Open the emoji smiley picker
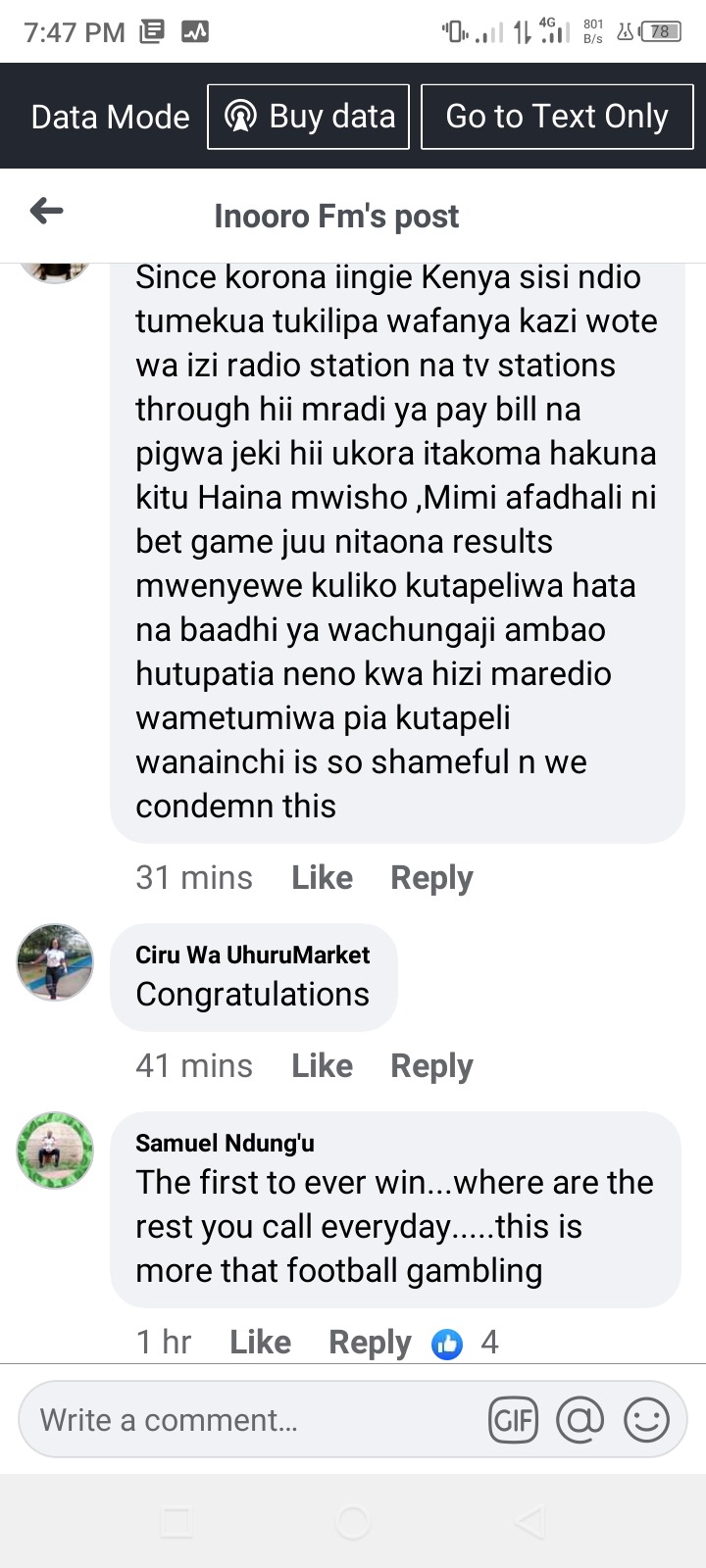706x1568 pixels. coord(646,1419)
